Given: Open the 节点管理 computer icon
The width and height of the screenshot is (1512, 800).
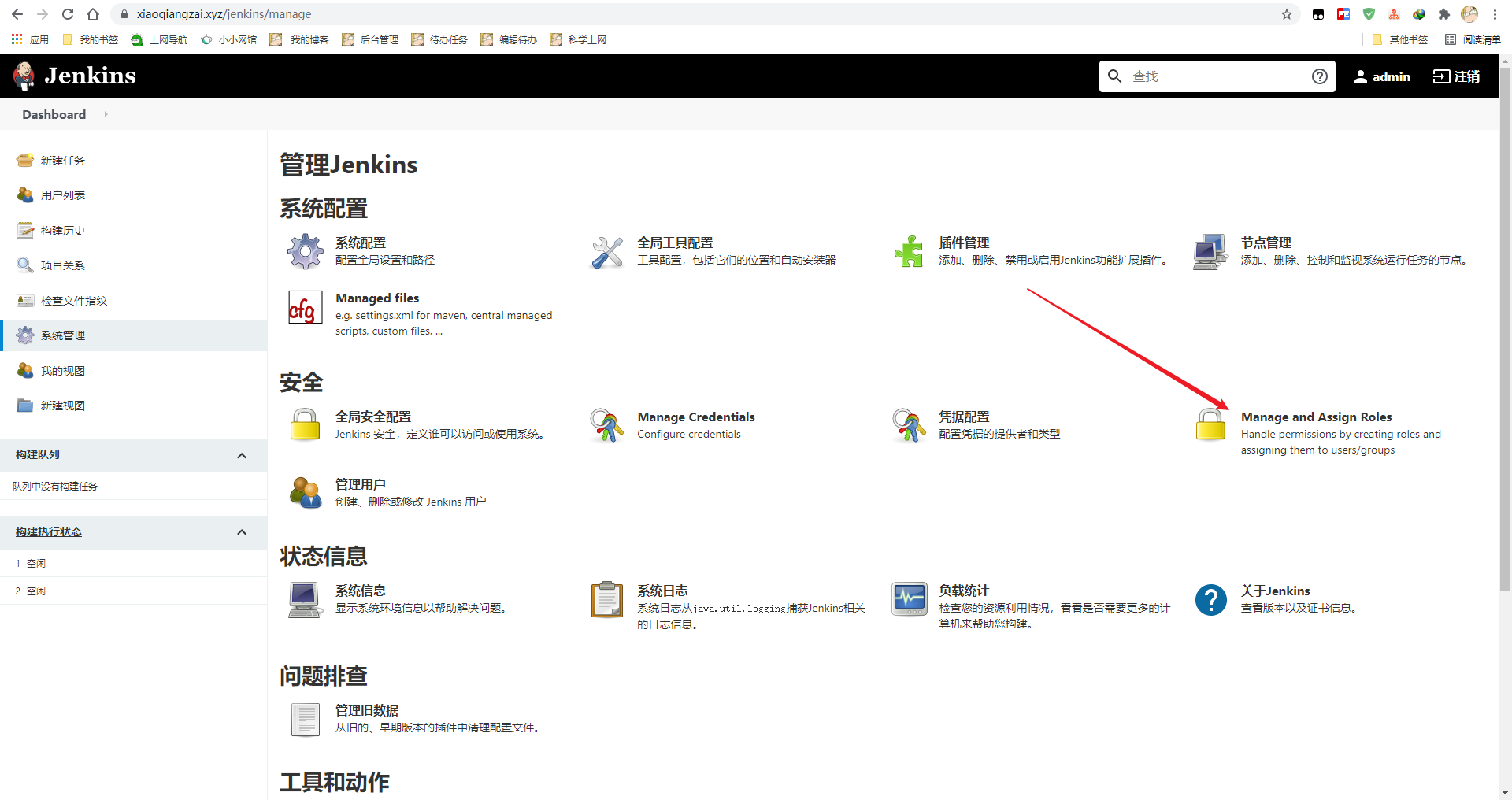Looking at the screenshot, I should [1210, 252].
